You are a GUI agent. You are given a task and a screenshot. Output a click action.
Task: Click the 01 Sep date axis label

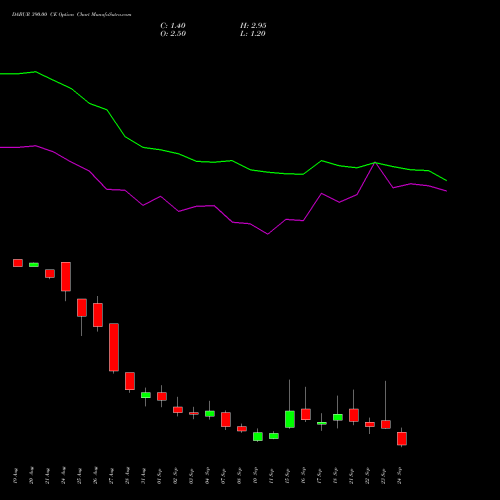[159, 476]
